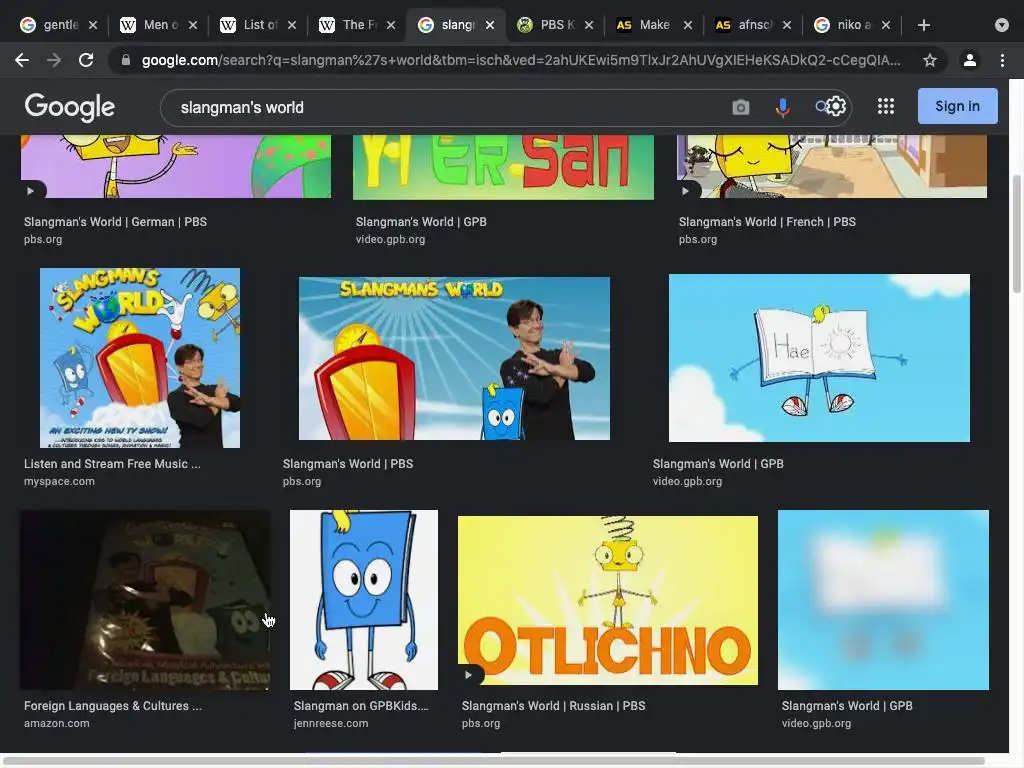Screen dimensions: 1024x768
Task: Close the afnsch tab
Action: (x=787, y=25)
